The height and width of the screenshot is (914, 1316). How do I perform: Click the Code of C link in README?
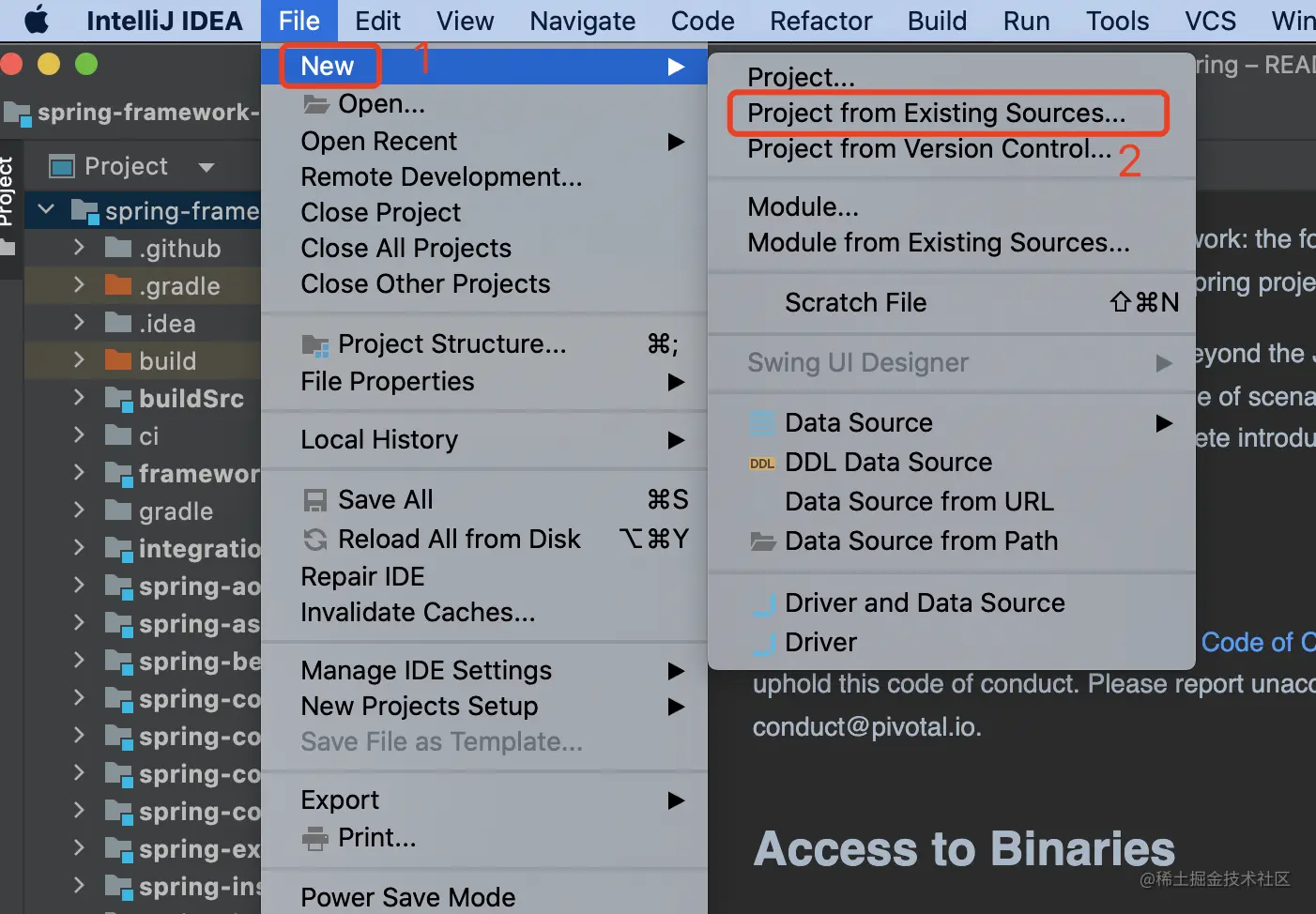point(1258,642)
